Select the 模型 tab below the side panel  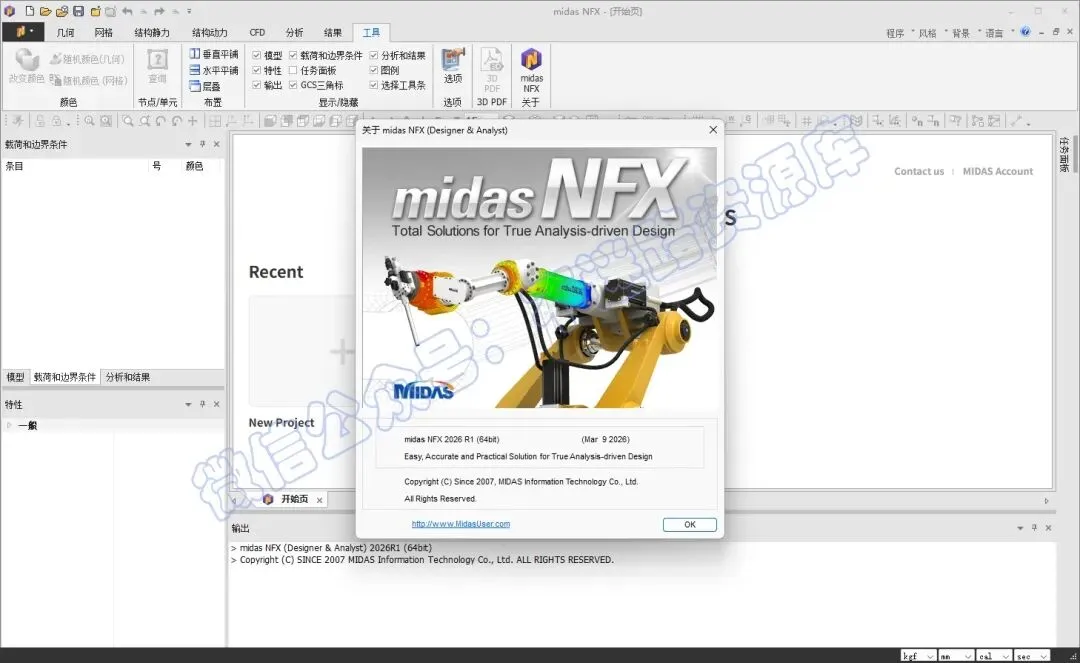coord(15,377)
